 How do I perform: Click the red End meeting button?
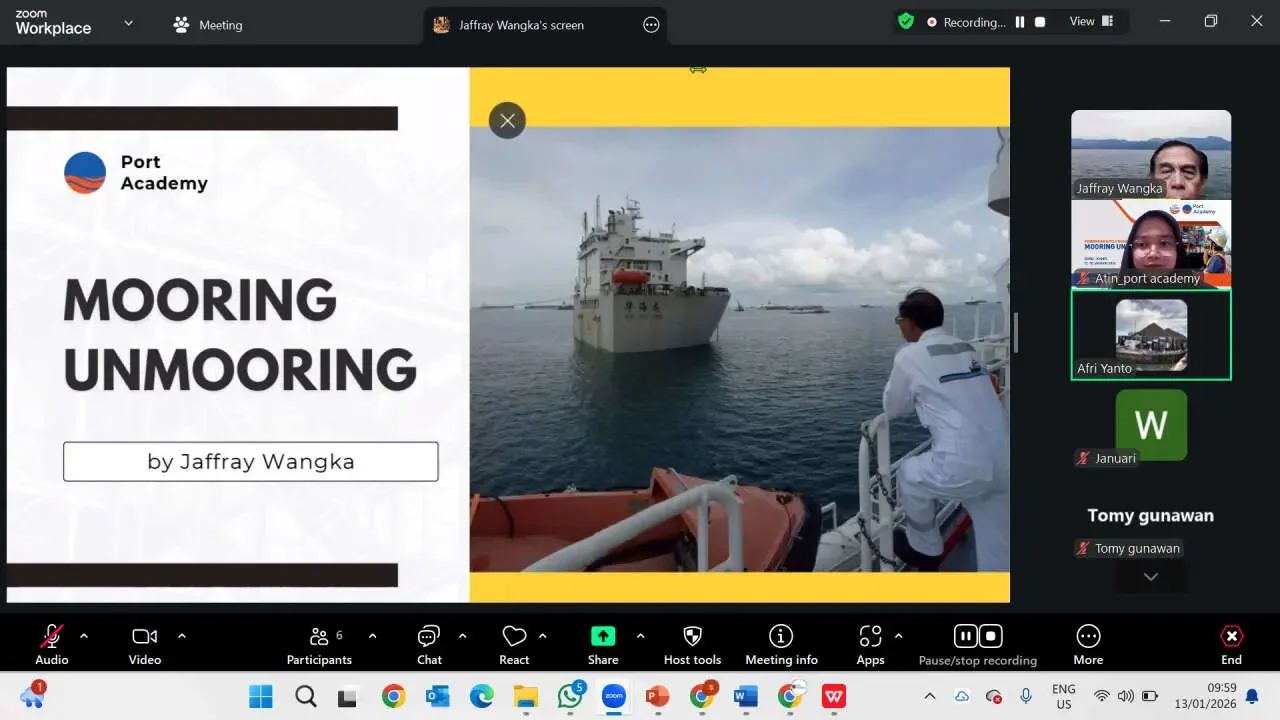click(x=1231, y=644)
